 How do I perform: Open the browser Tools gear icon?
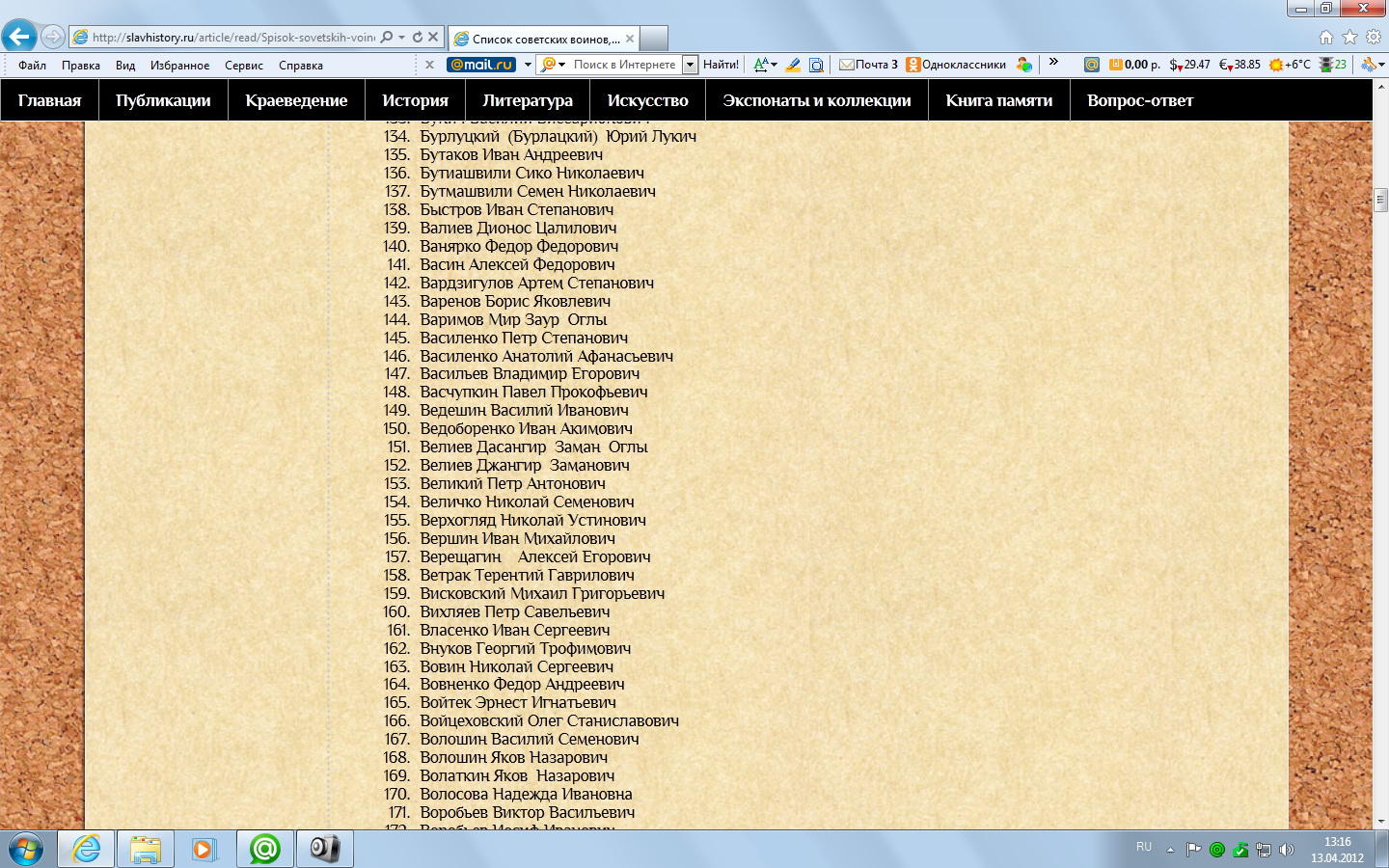tap(1373, 37)
